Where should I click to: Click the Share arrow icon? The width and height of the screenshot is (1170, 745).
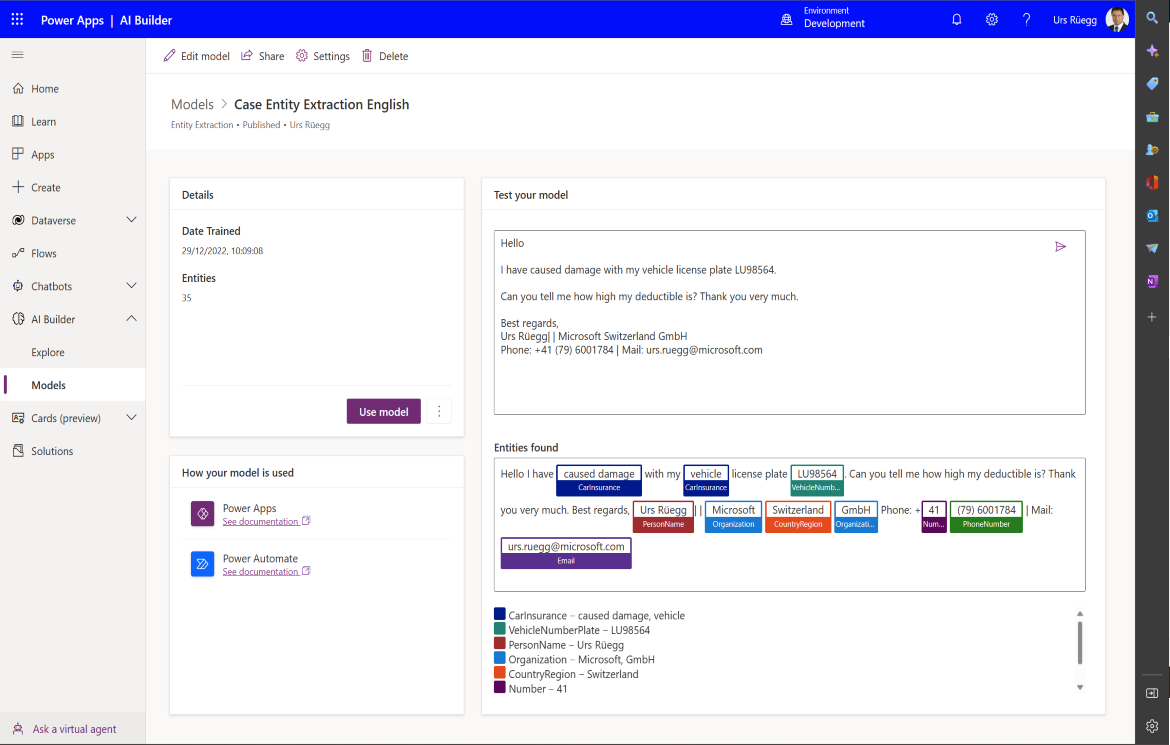click(x=247, y=56)
